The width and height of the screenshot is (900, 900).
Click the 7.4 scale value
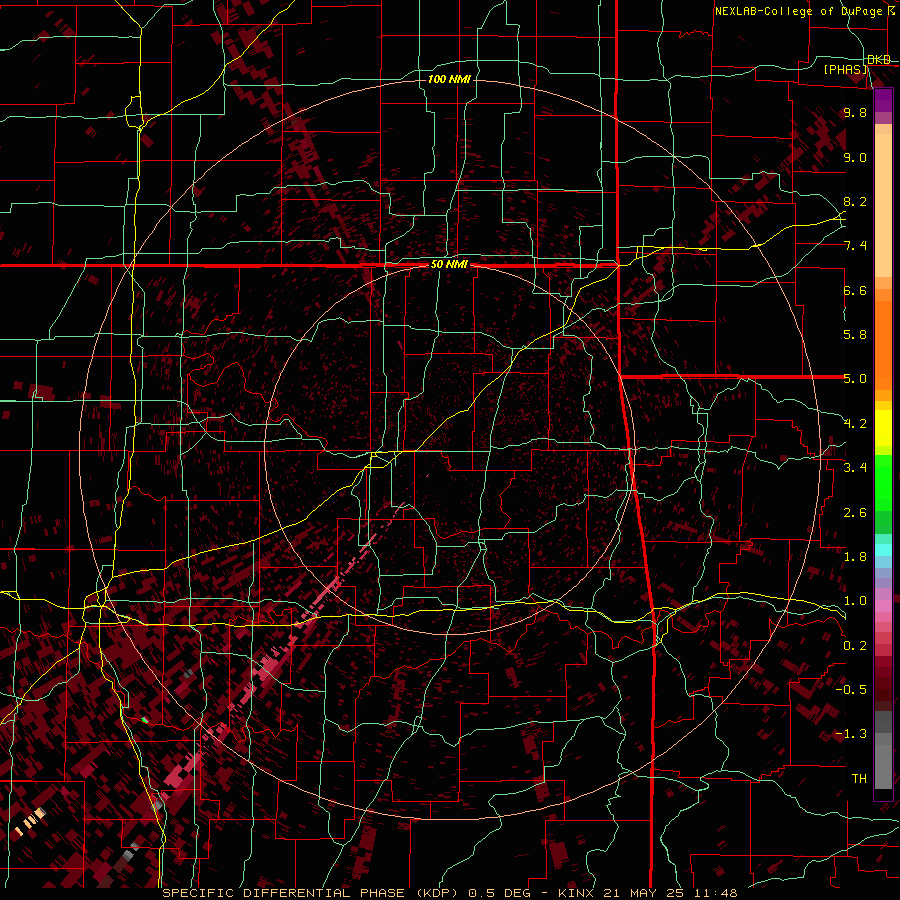pyautogui.click(x=855, y=246)
